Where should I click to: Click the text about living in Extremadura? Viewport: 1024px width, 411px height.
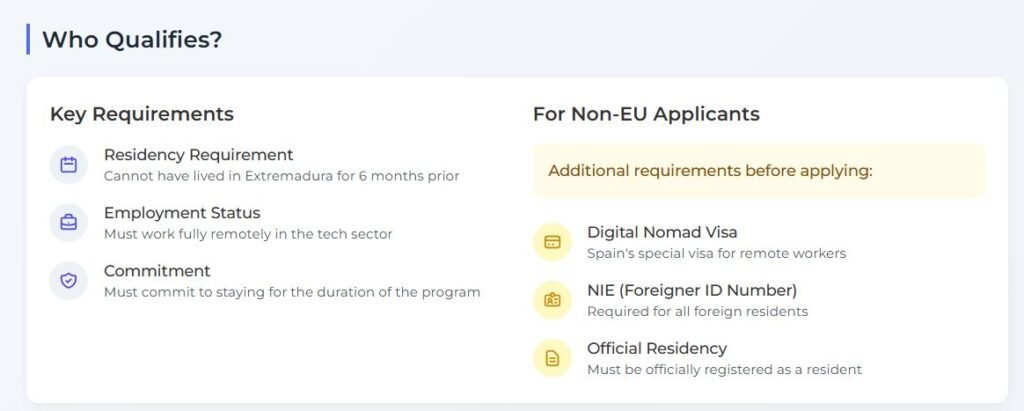point(281,176)
